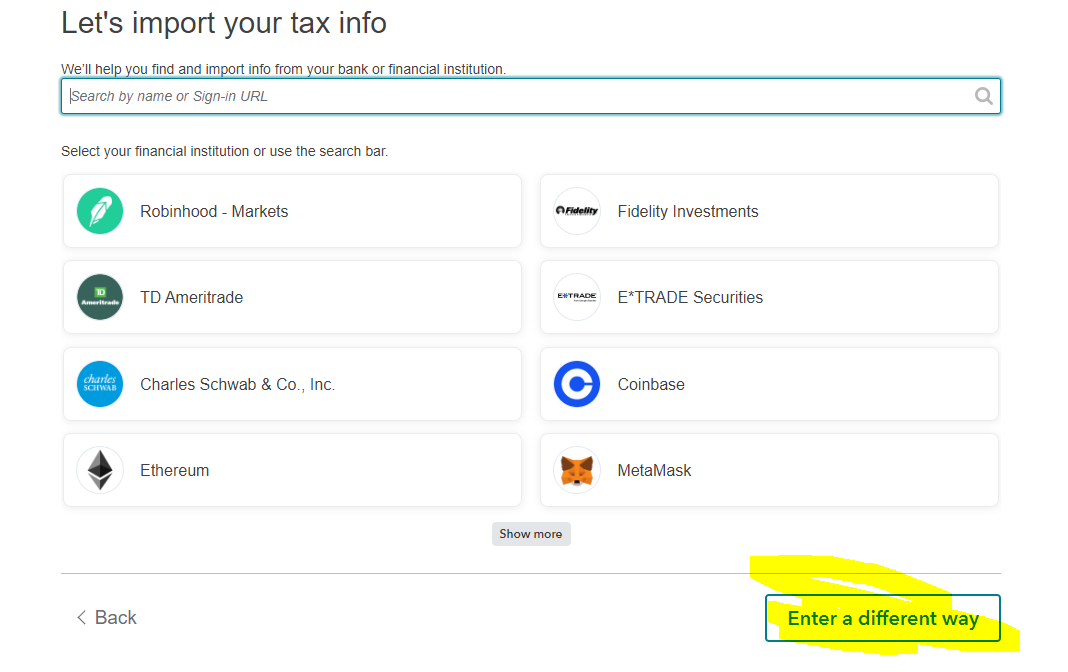Click the Fidelity logo icon
This screenshot has width=1068, height=672.
coord(577,211)
